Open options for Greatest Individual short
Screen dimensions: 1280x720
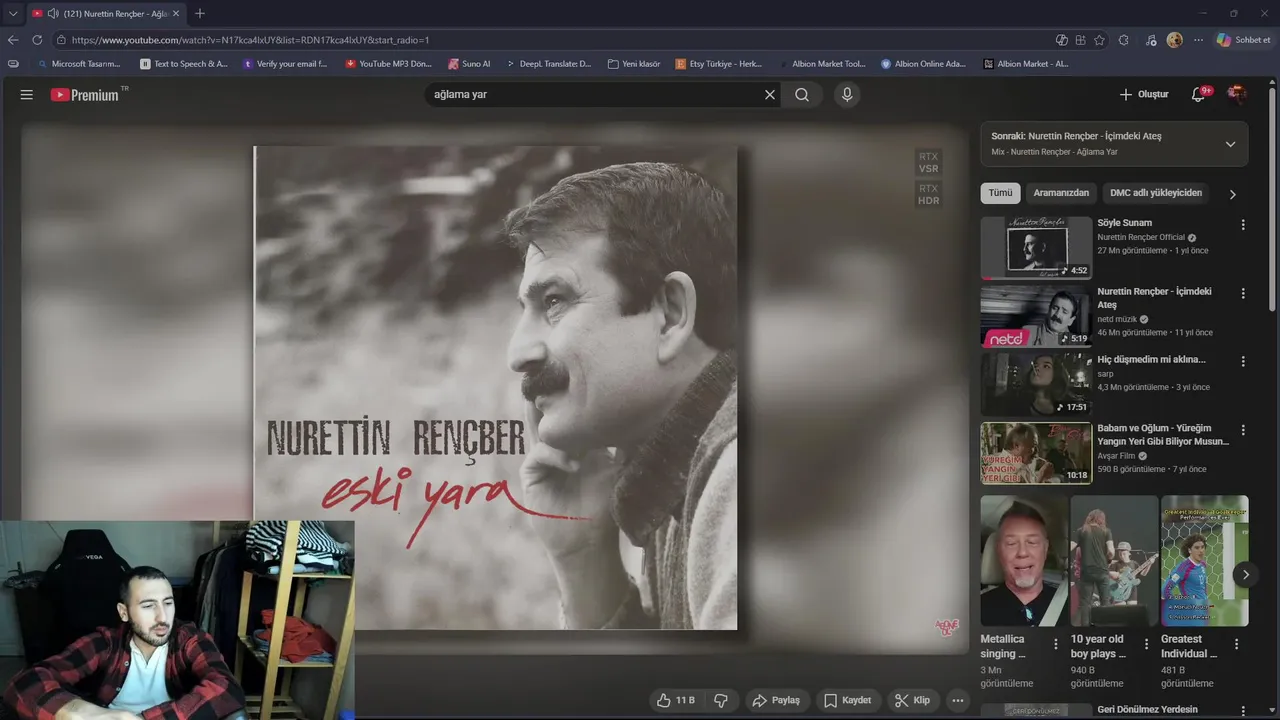[x=1236, y=644]
